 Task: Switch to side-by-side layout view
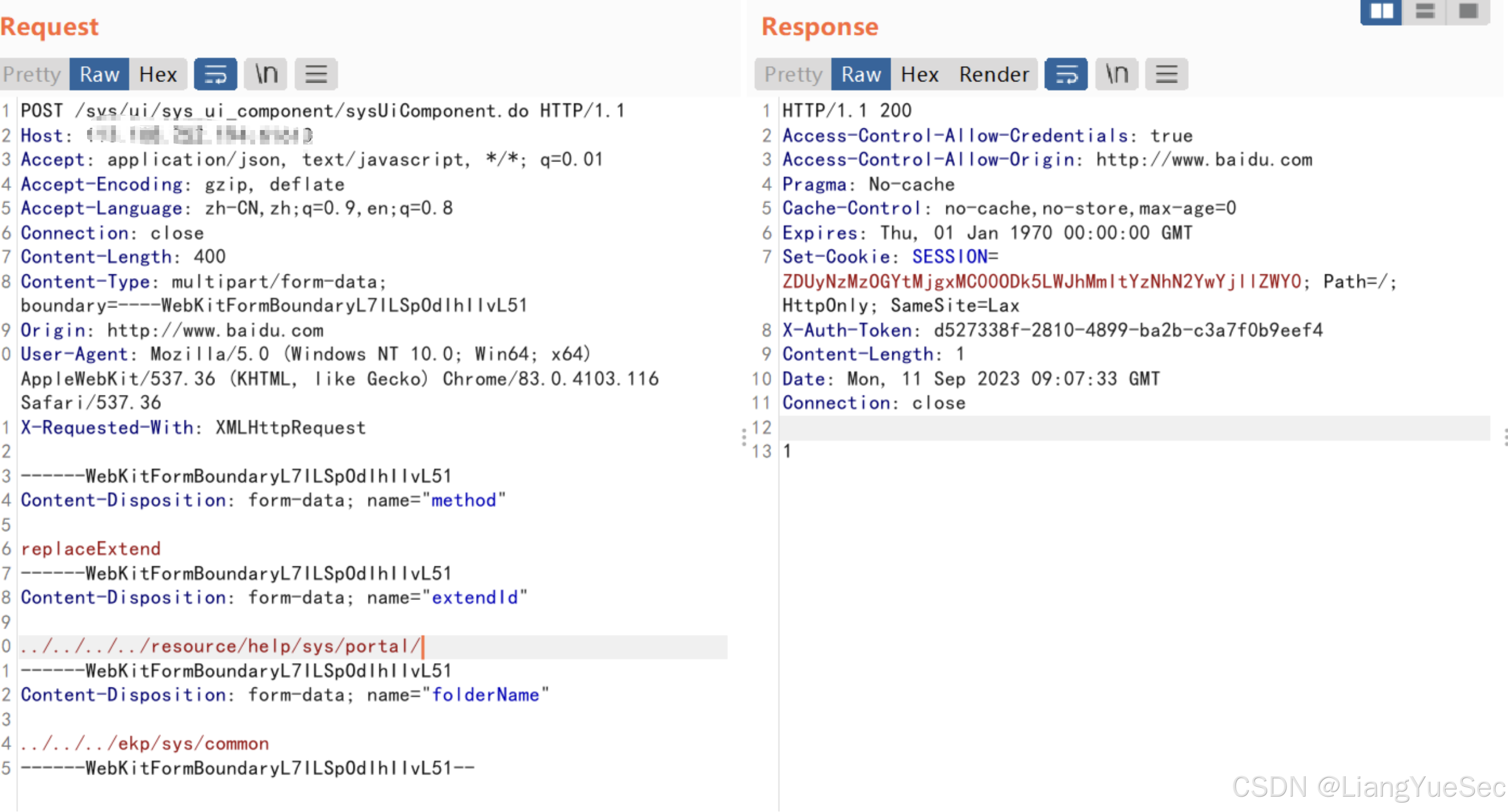[x=1381, y=11]
